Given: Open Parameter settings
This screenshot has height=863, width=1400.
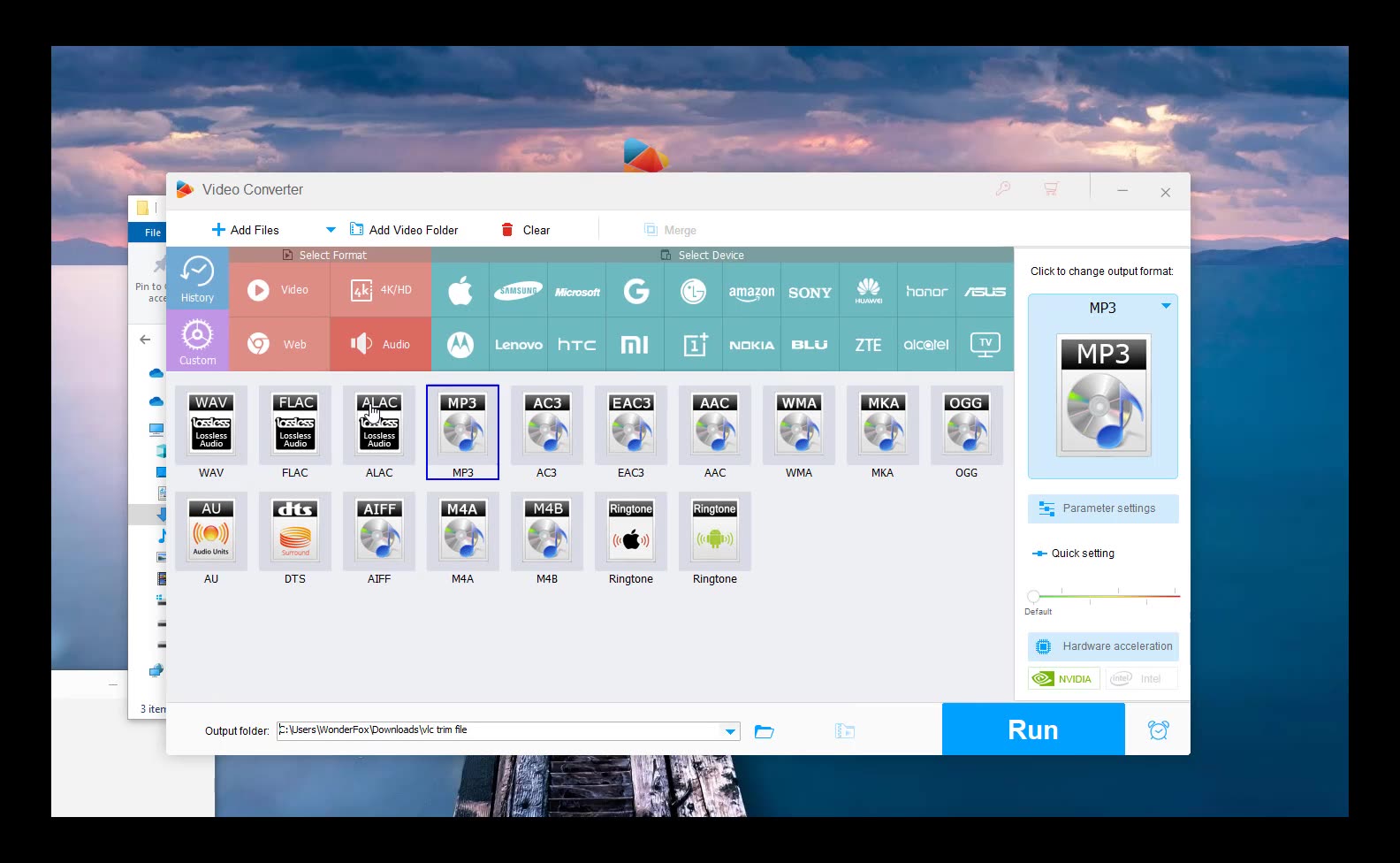Looking at the screenshot, I should pos(1103,508).
